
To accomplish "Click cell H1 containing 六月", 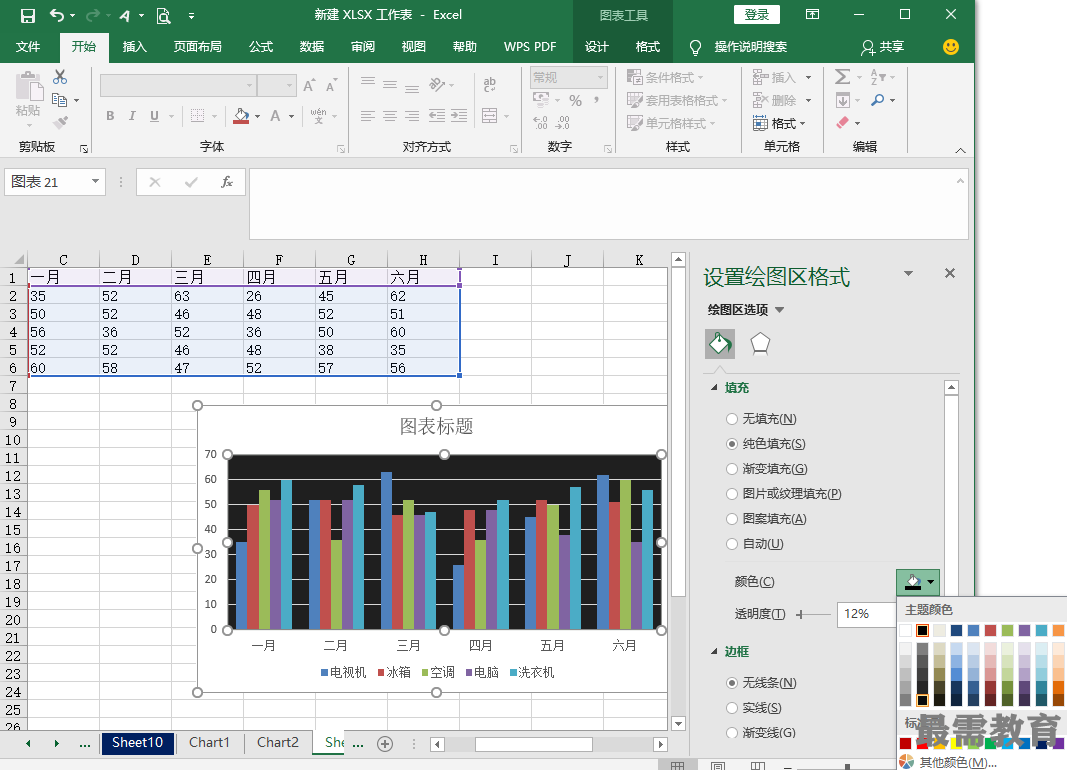I will pyautogui.click(x=423, y=277).
